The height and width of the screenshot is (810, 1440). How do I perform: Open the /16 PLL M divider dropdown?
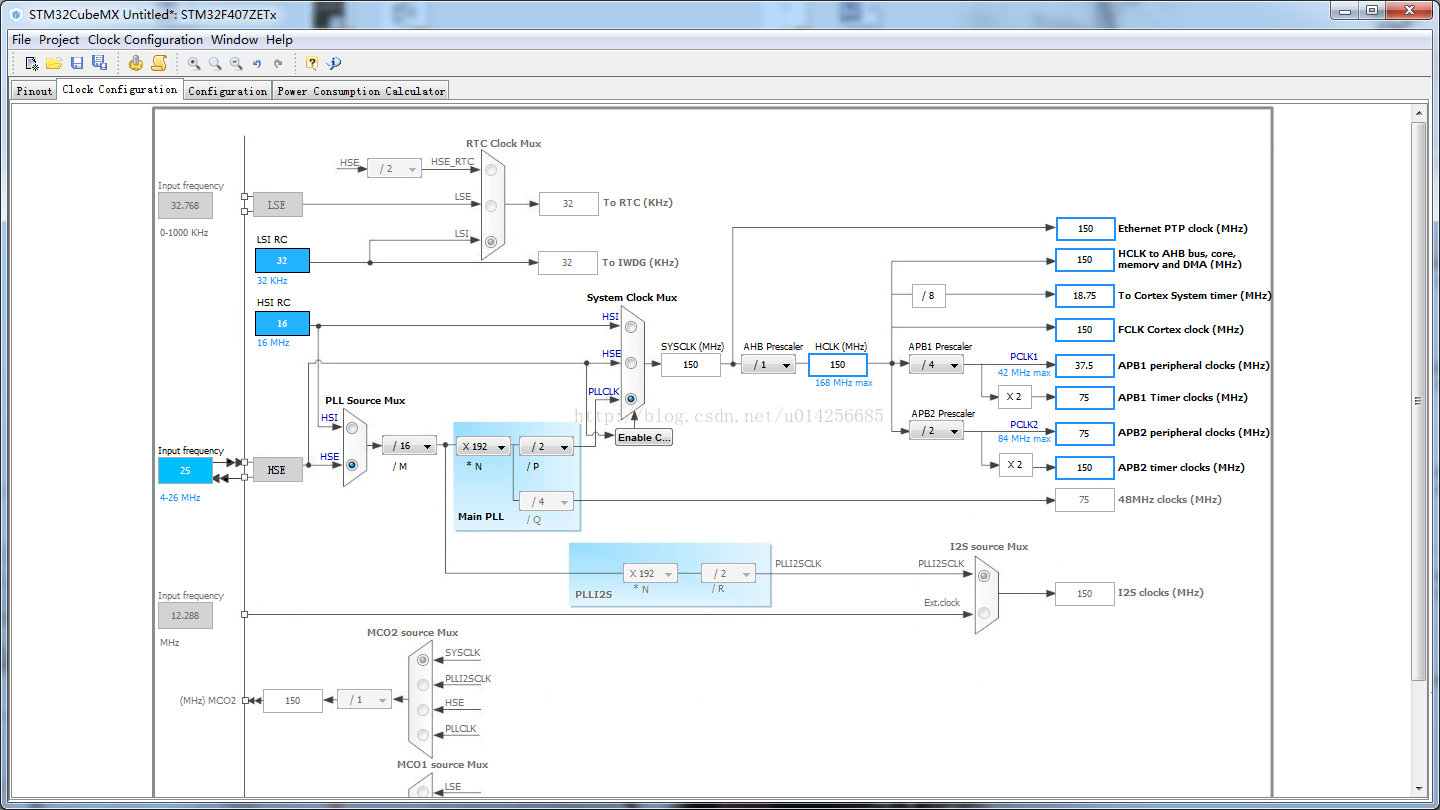409,446
